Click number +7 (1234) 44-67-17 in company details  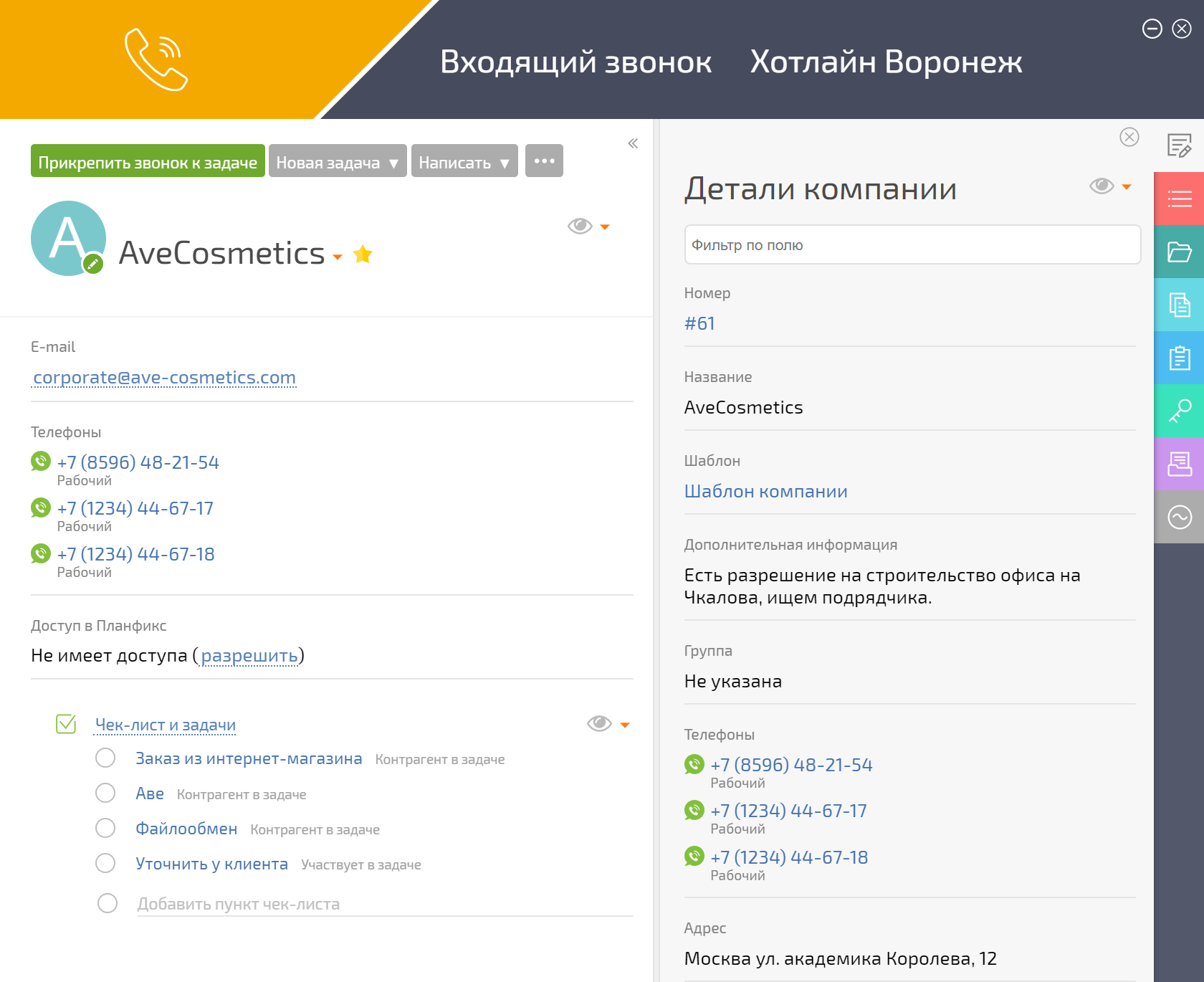click(x=789, y=811)
